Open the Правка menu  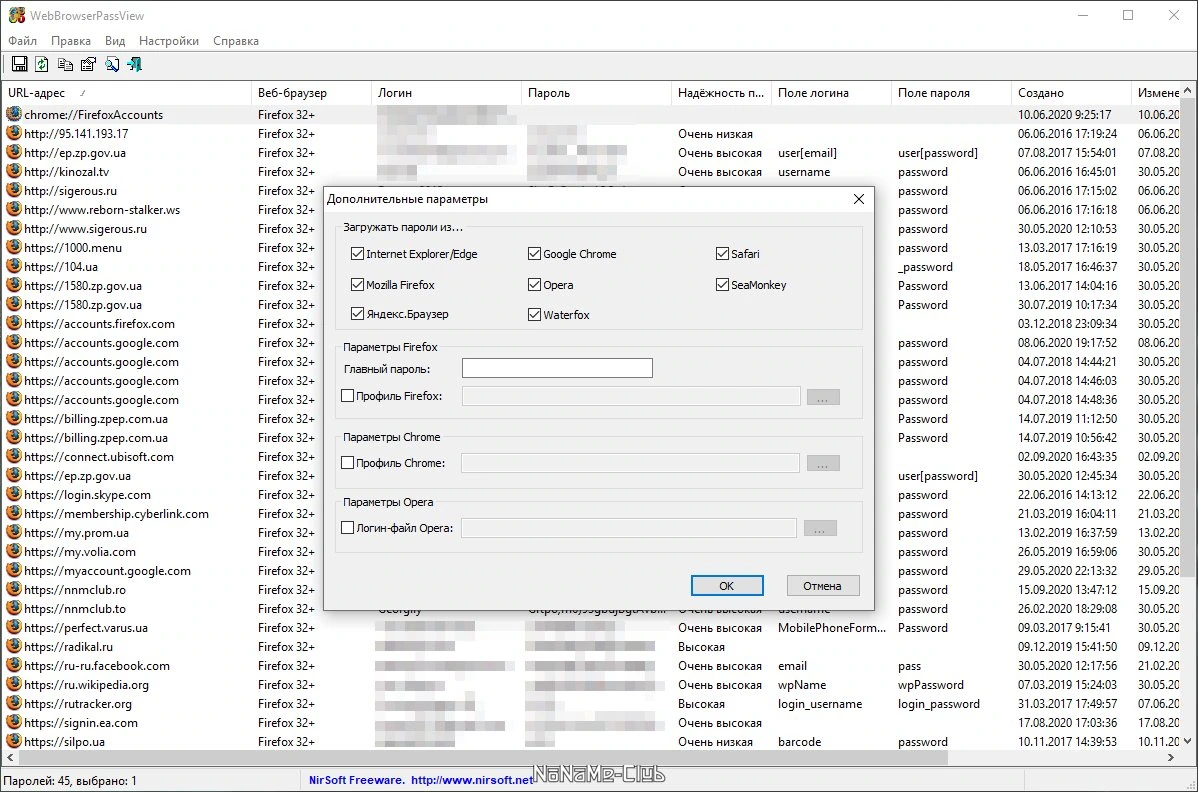tap(70, 40)
